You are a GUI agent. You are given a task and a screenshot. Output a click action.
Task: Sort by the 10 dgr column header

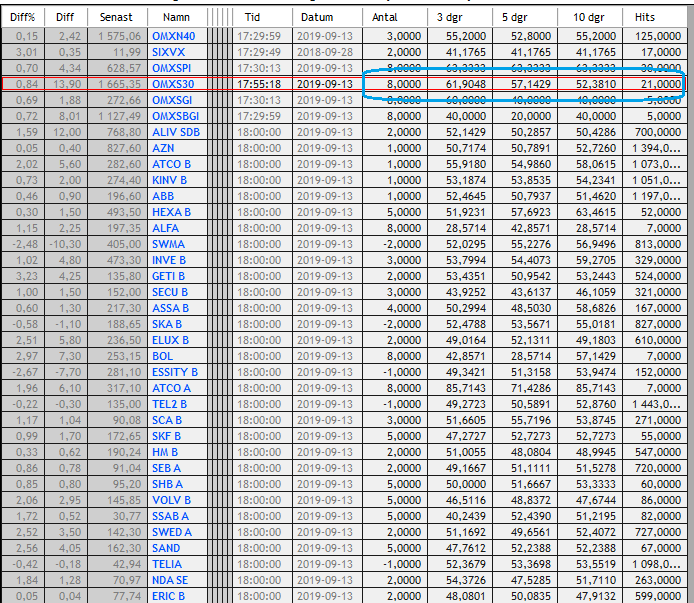pos(590,17)
